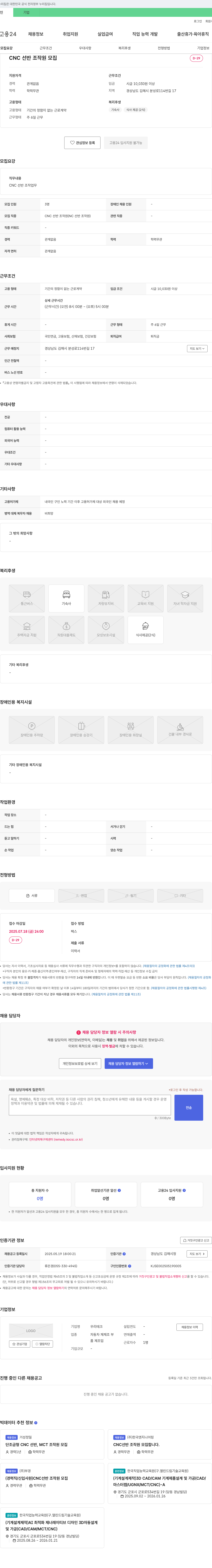The image size is (212, 1568).
Task: Switch to the 근무조건 section tab
Action: pos(45,48)
